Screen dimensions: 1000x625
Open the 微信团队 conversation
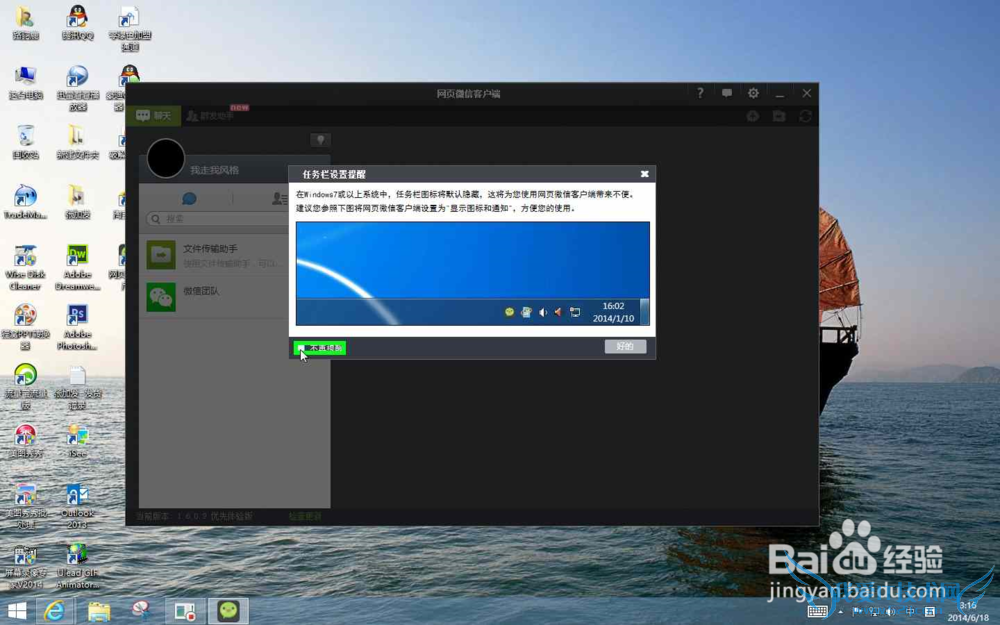(x=214, y=297)
